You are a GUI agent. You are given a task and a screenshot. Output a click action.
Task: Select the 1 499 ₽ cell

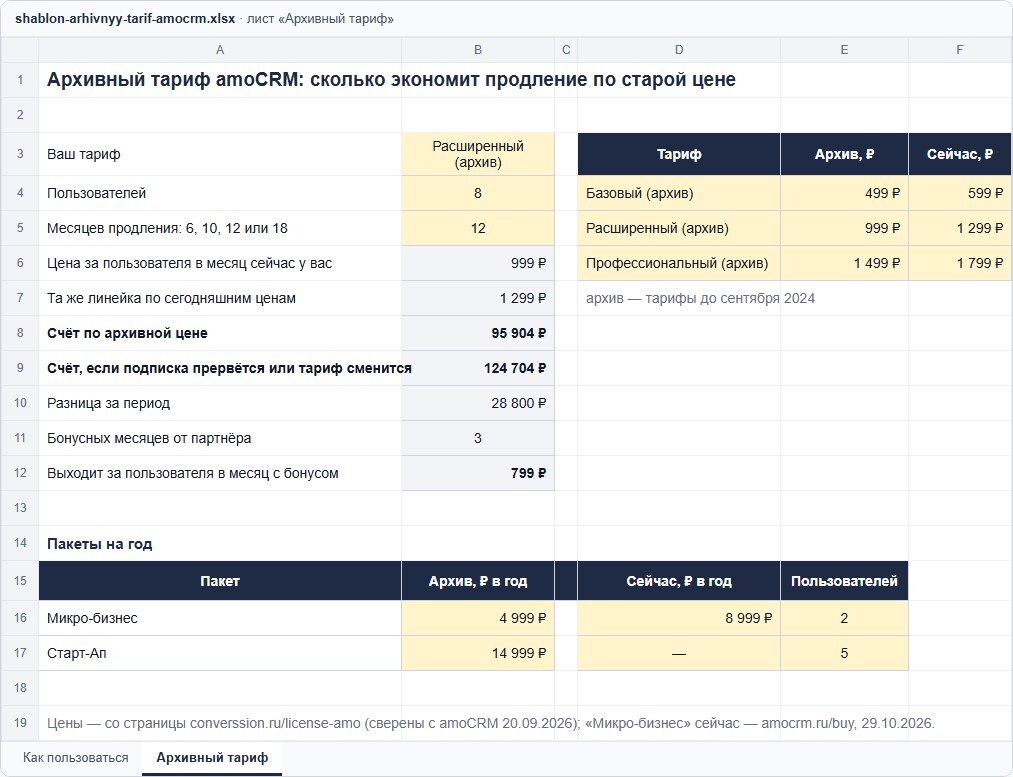tap(844, 263)
